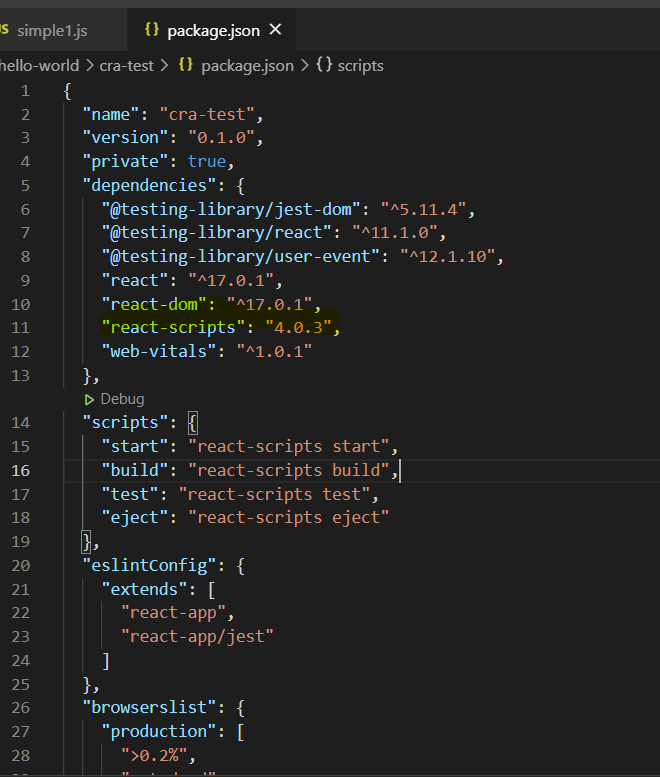Viewport: 660px width, 777px height.
Task: Click the "build" script key
Action: click(135, 470)
